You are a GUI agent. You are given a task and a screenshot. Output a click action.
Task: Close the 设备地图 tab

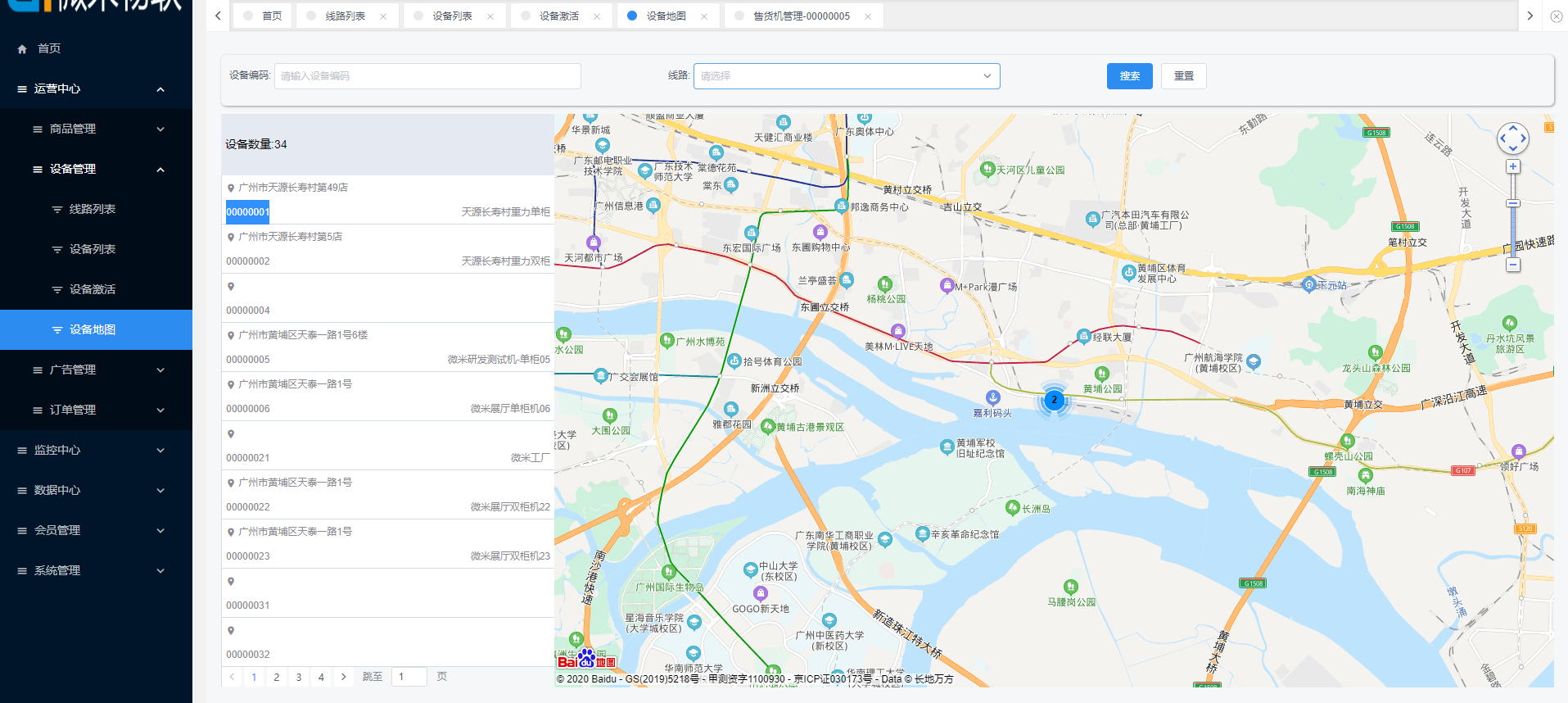point(704,16)
